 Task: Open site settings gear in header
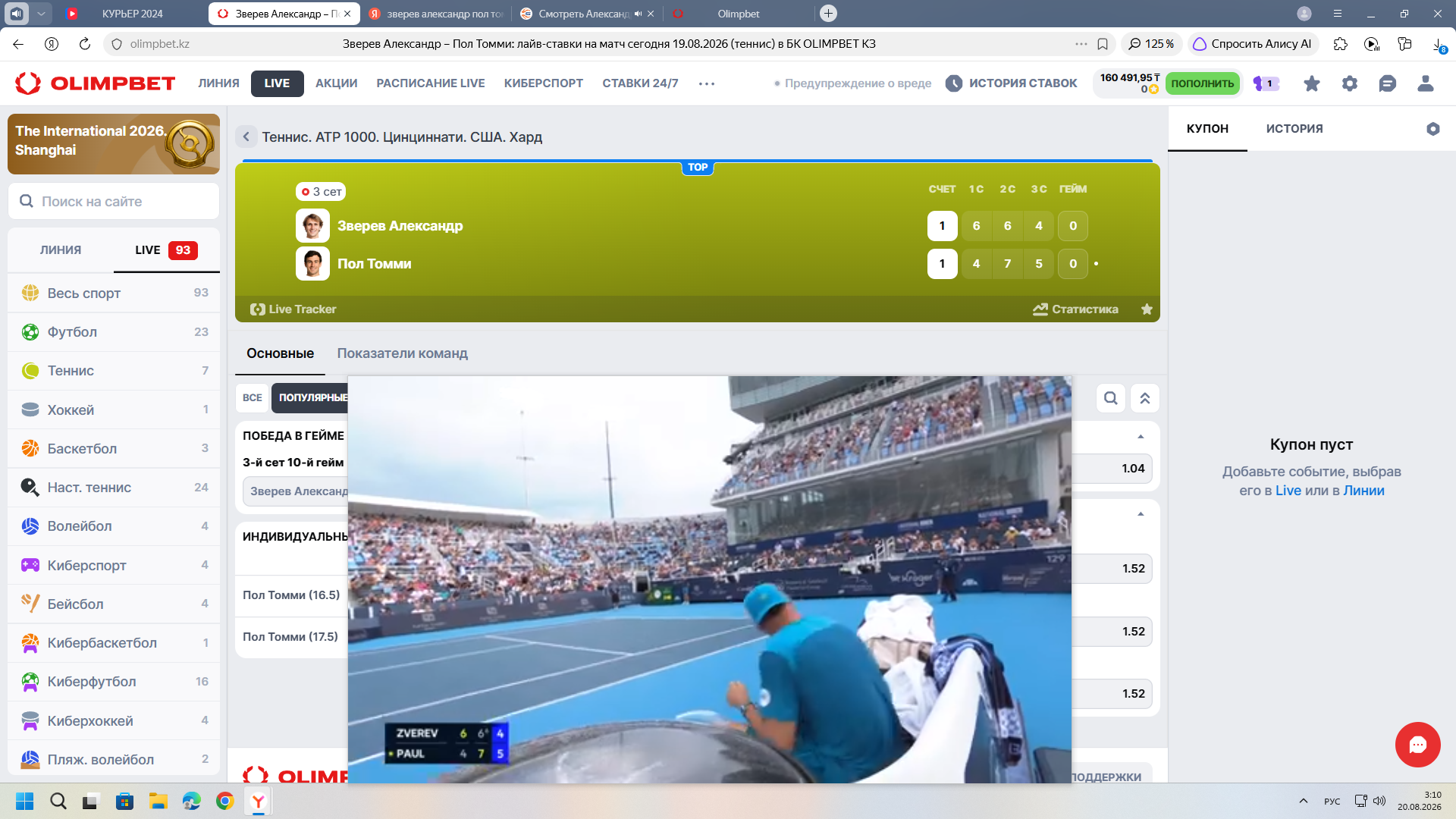tap(1349, 83)
